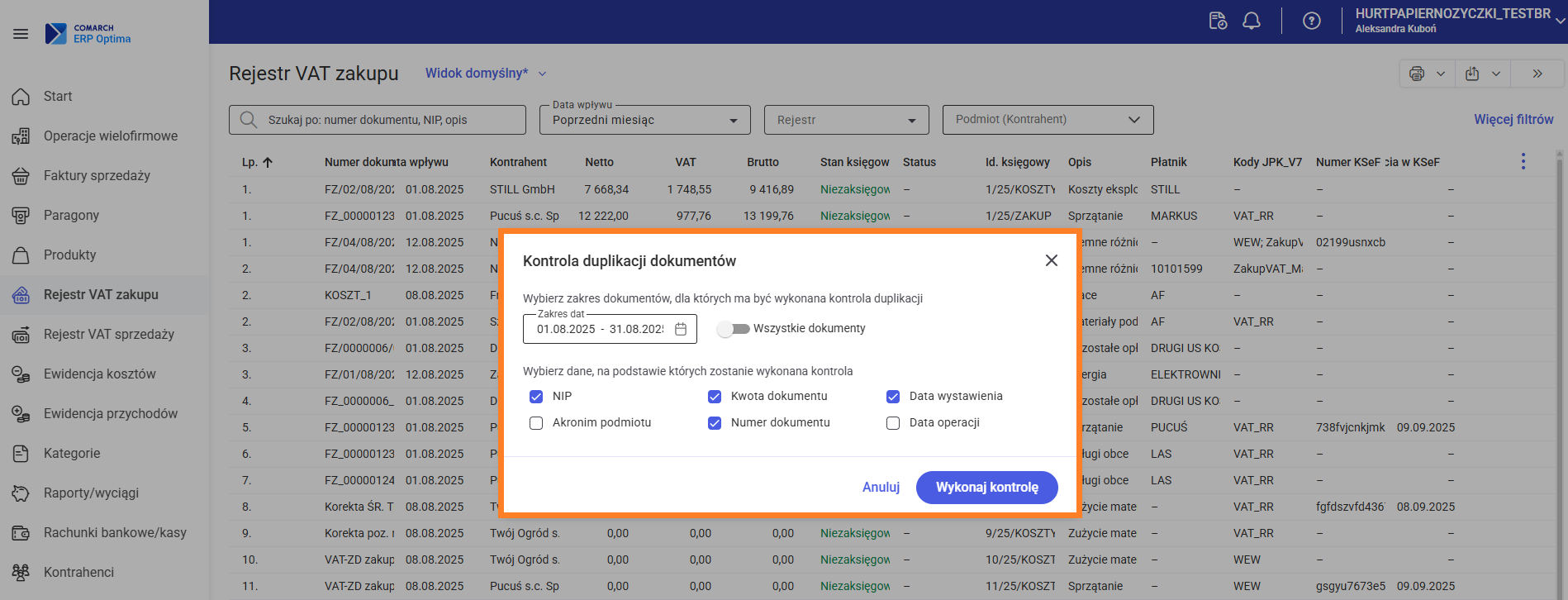Click the hamburger menu icon
The width and height of the screenshot is (1568, 600).
click(21, 34)
